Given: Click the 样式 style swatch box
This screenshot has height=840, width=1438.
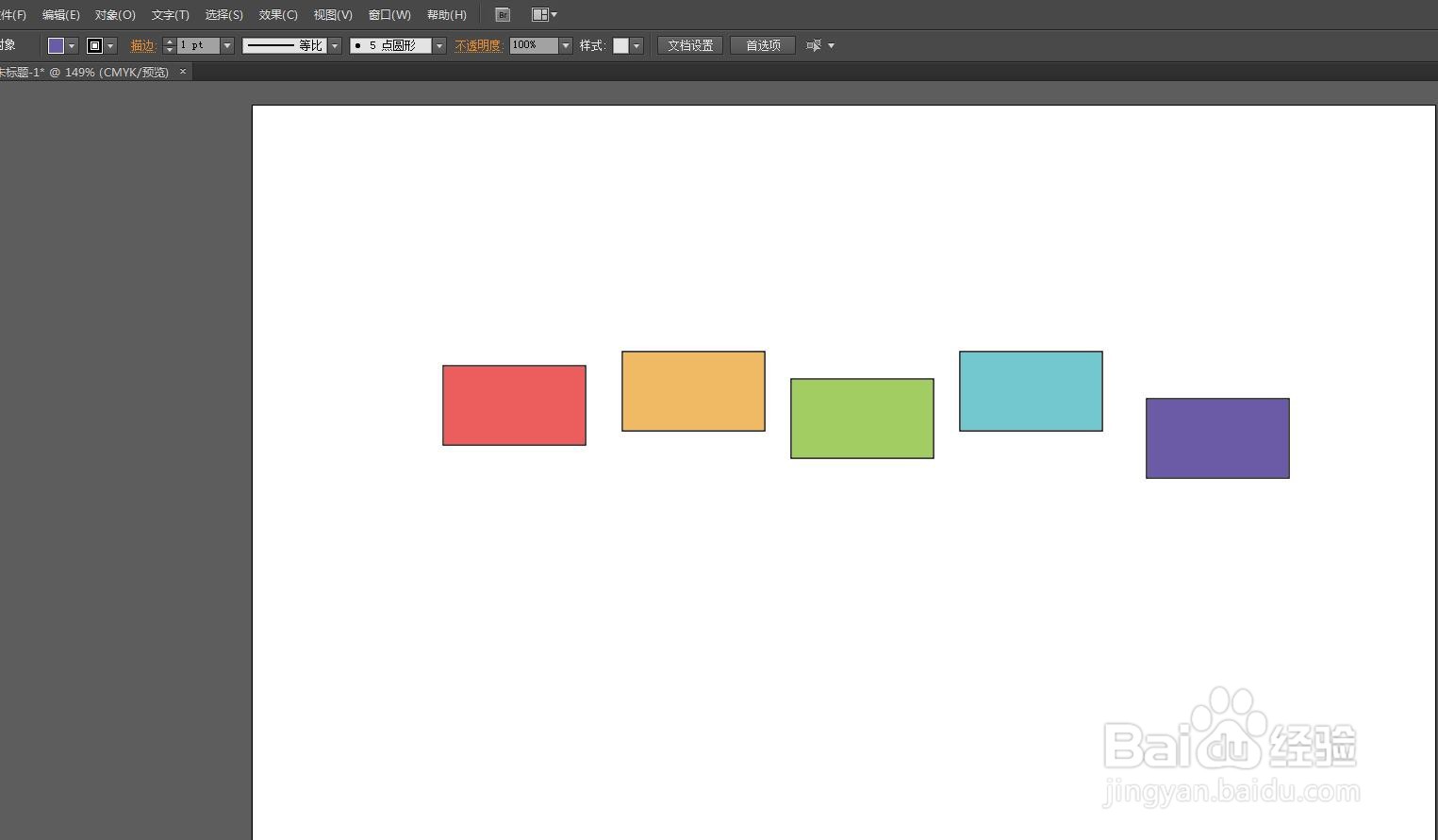Looking at the screenshot, I should pyautogui.click(x=620, y=45).
